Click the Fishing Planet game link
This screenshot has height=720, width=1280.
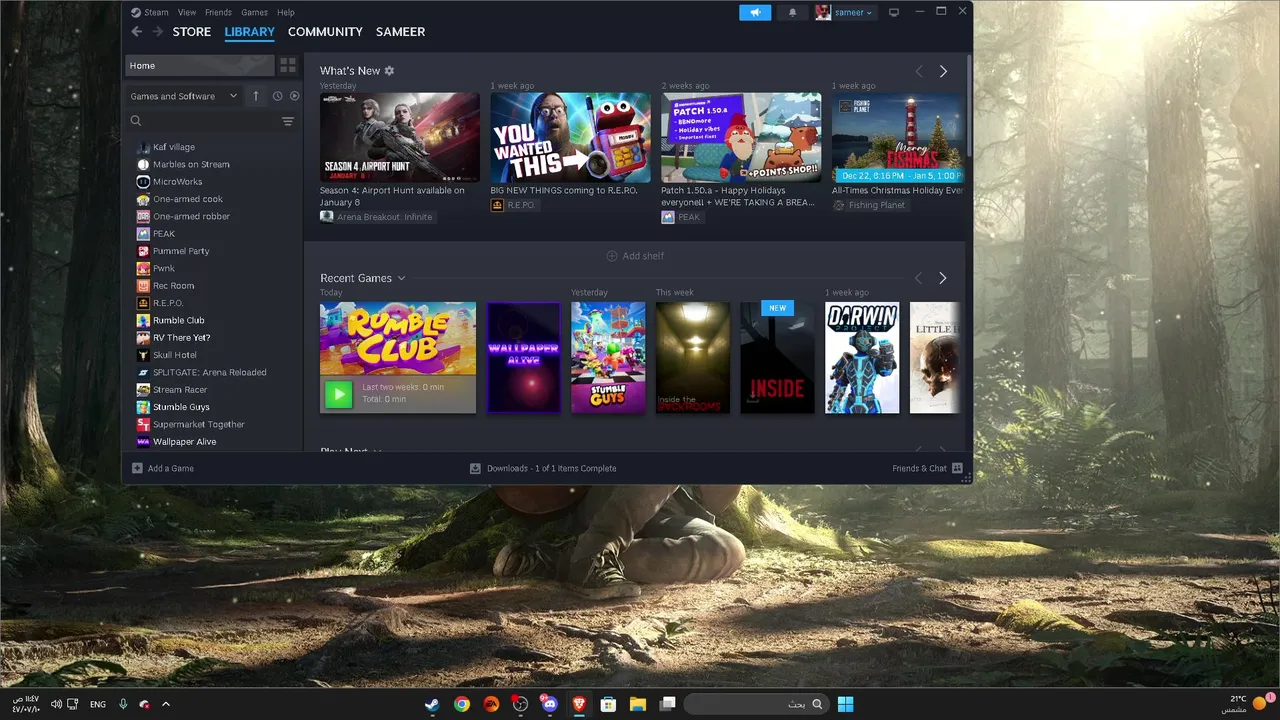tap(877, 205)
